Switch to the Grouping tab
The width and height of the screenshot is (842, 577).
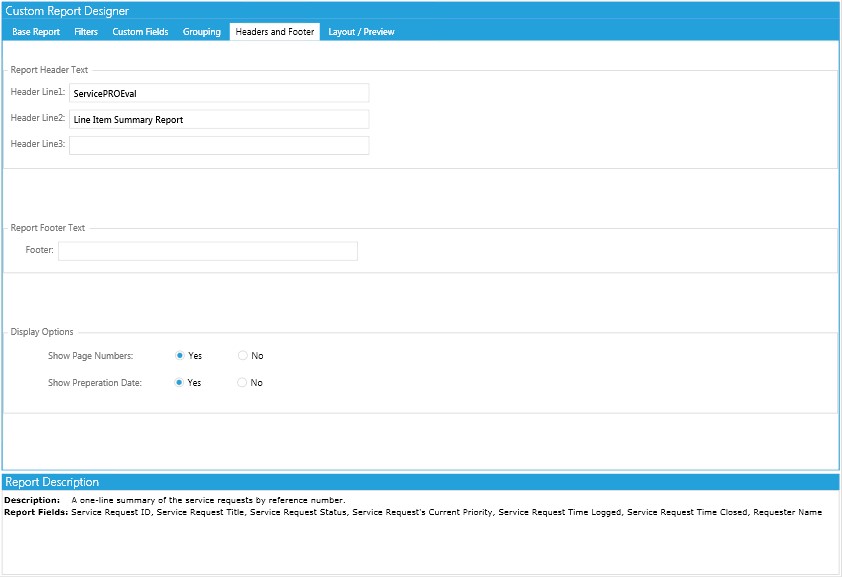pos(201,31)
